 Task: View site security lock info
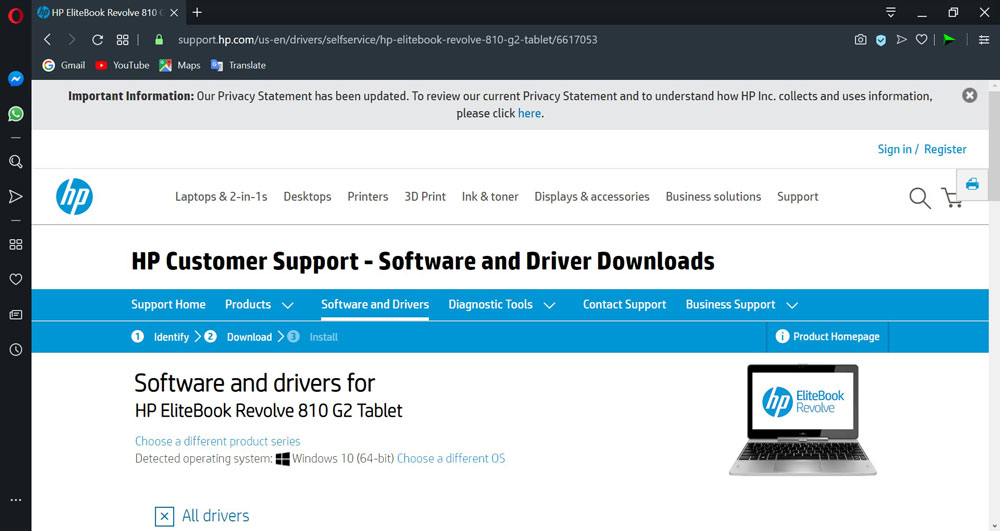click(159, 40)
